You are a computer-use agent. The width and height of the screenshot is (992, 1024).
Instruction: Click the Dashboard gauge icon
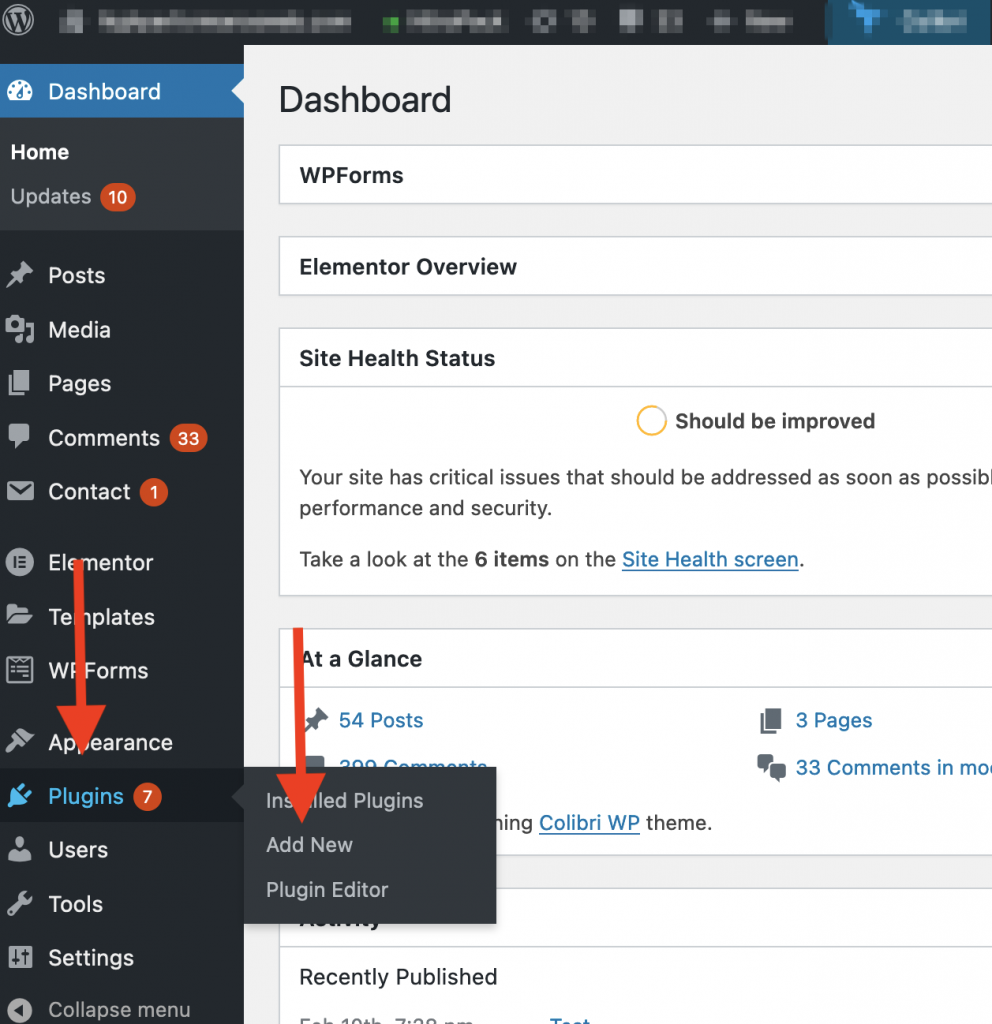20,91
